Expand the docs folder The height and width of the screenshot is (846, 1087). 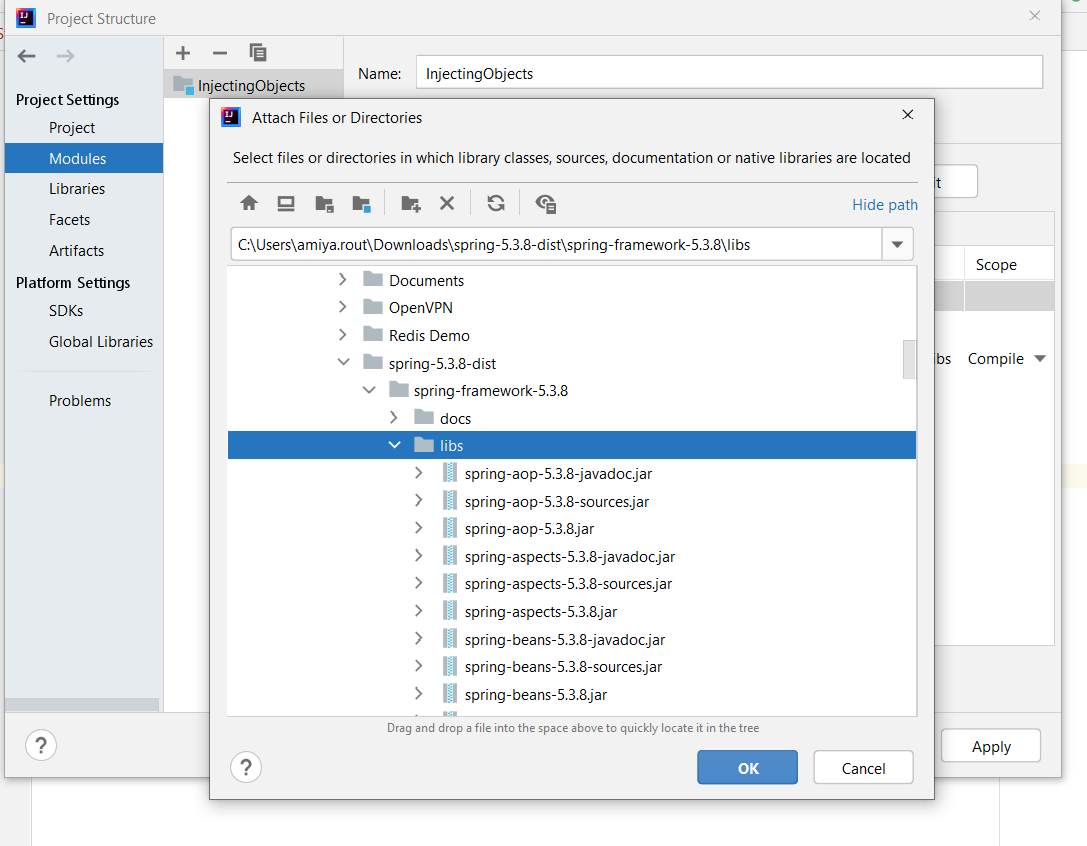coord(394,417)
